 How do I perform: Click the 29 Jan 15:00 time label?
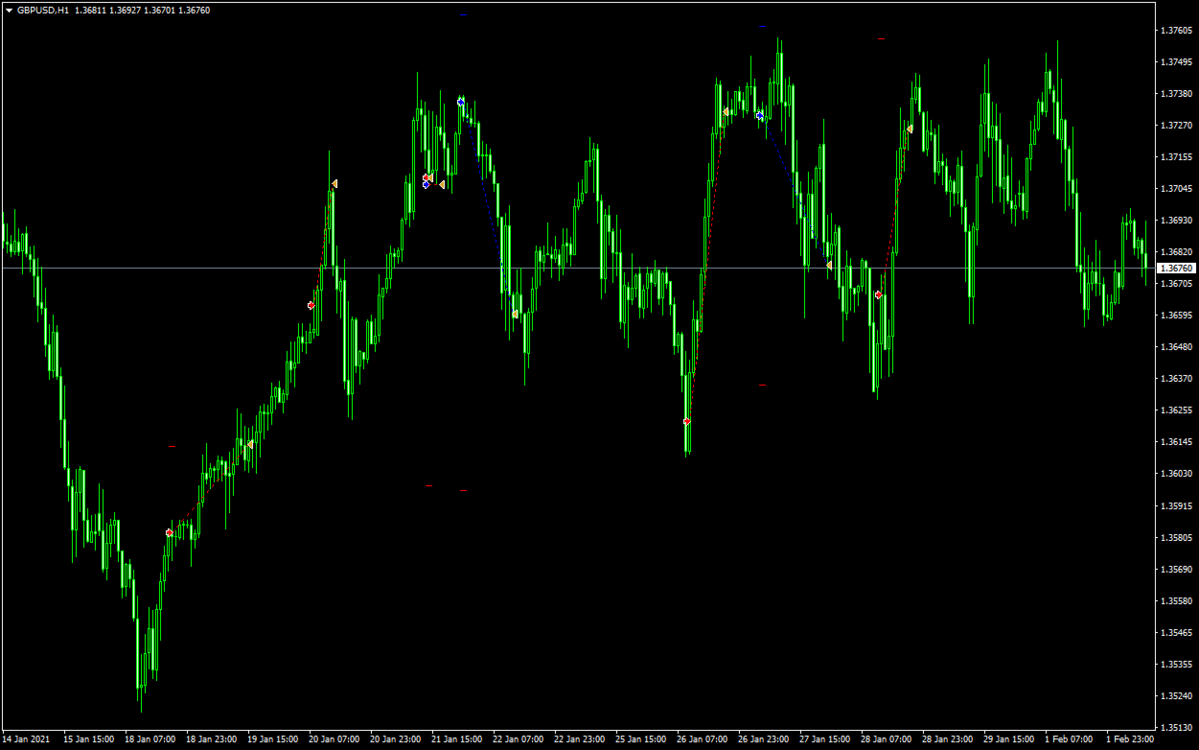click(1009, 739)
